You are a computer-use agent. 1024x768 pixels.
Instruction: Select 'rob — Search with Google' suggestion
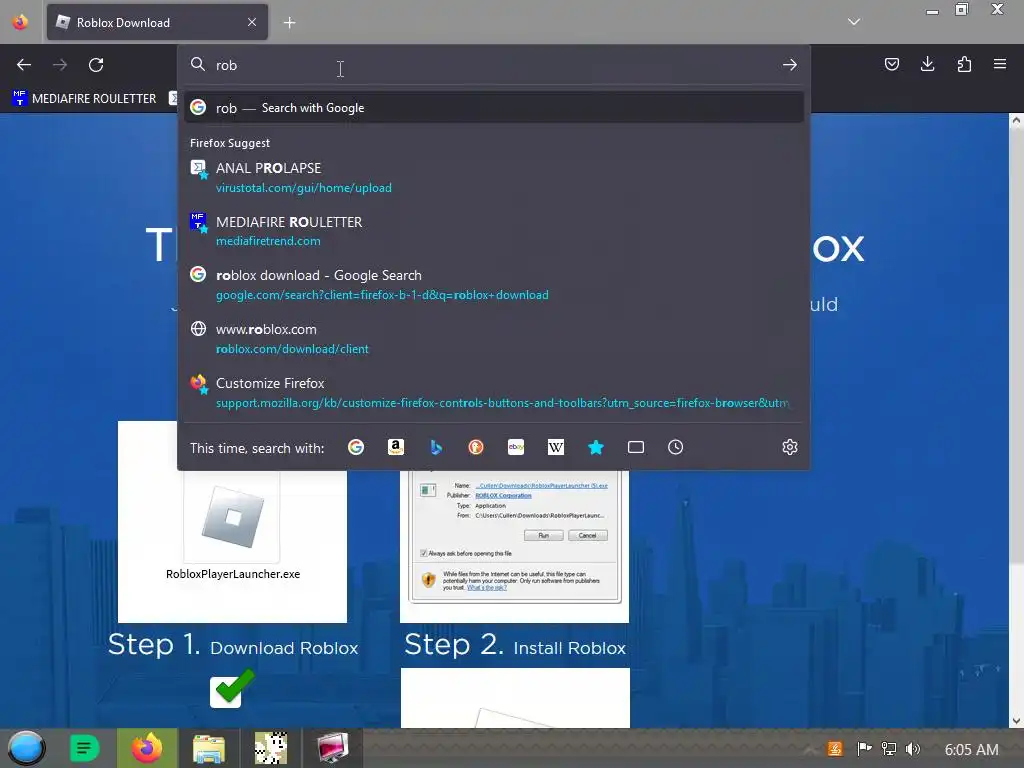494,108
